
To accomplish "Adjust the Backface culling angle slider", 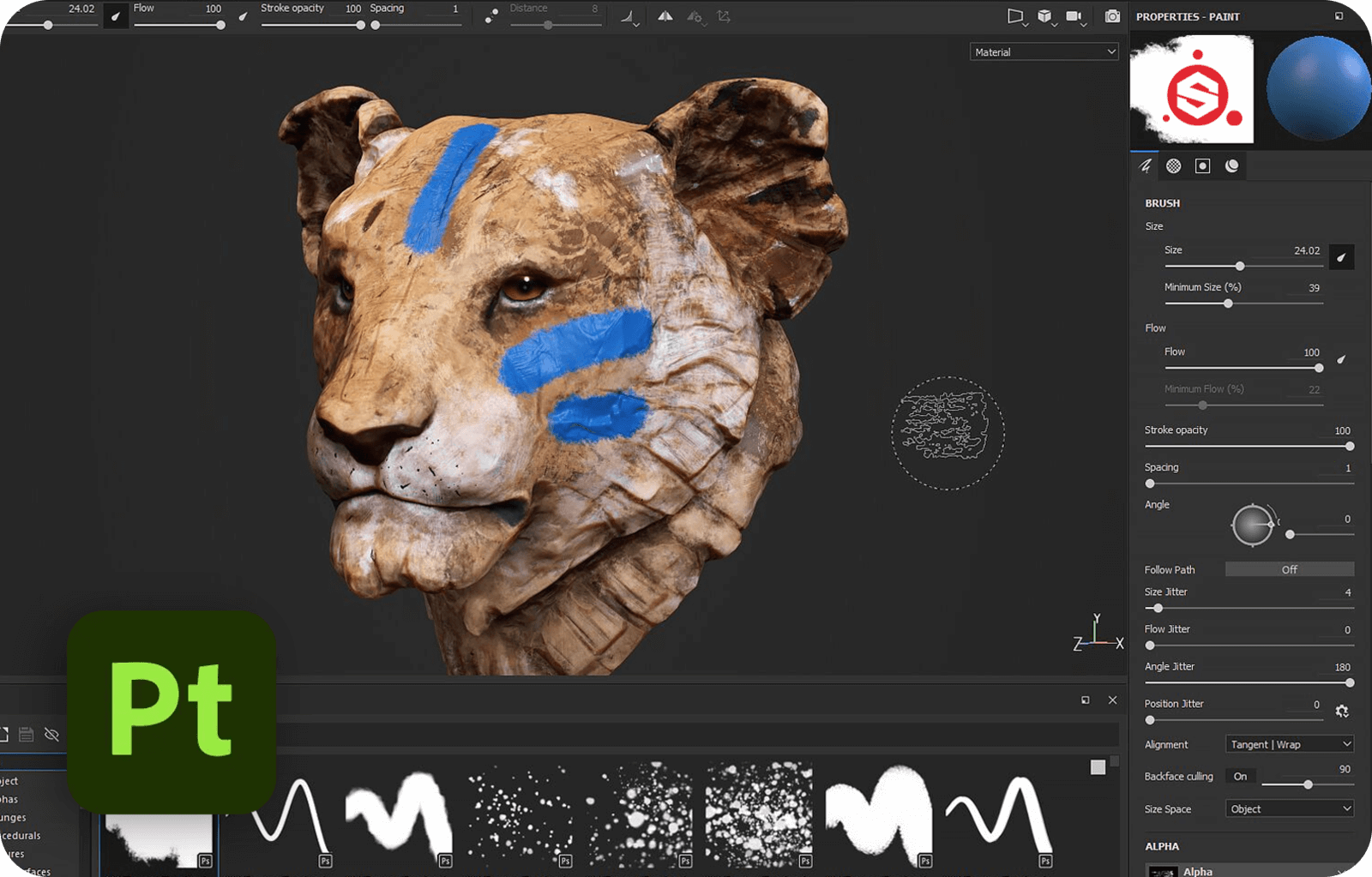I will tap(1308, 784).
